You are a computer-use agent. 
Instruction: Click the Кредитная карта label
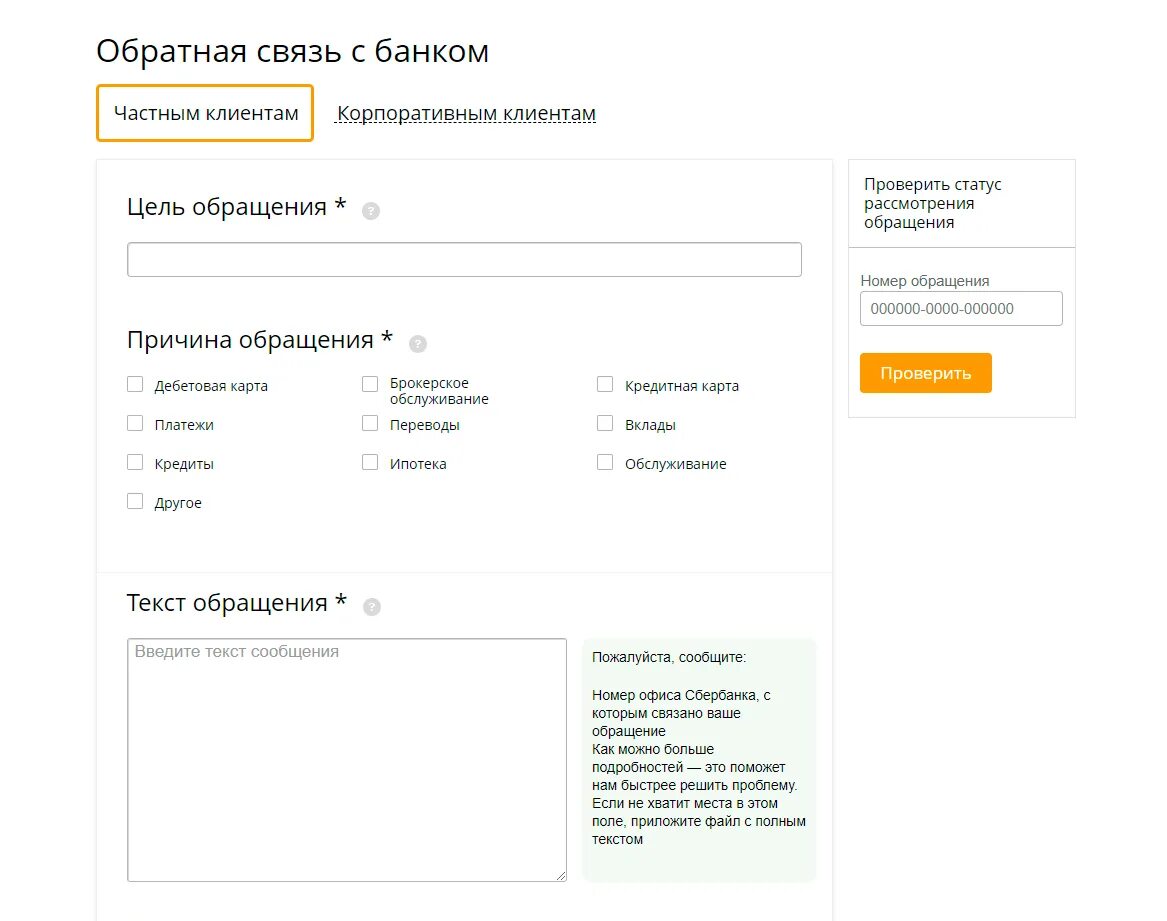[682, 386]
